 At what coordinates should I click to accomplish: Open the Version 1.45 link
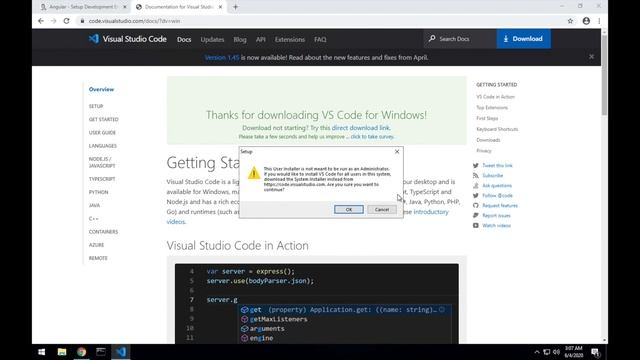coord(222,58)
